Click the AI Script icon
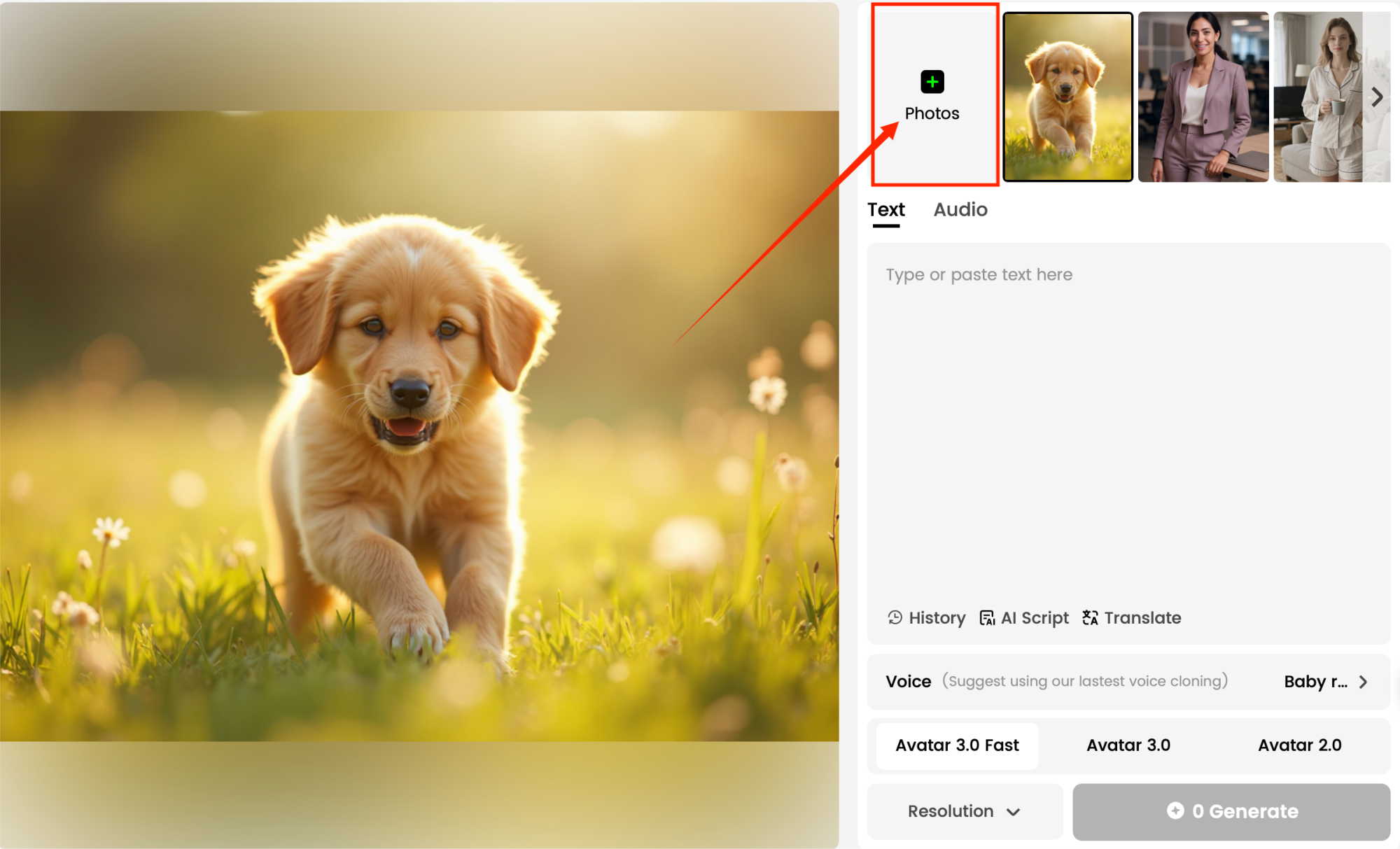 tap(987, 617)
